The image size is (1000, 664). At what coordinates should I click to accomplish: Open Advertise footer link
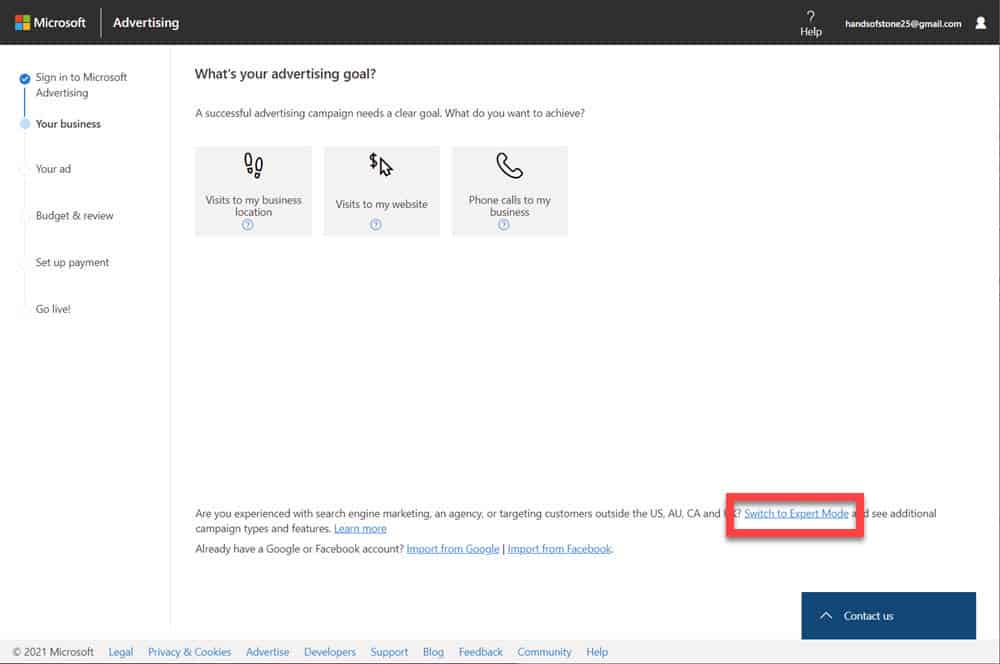point(267,652)
